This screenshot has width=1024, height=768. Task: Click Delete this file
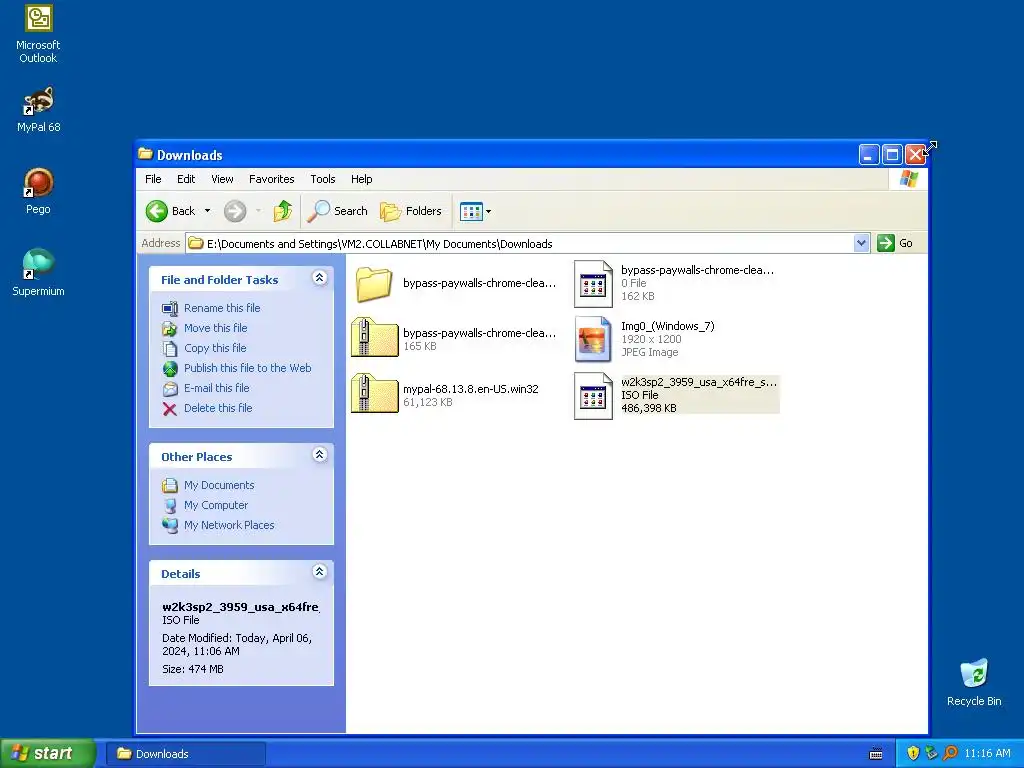tap(217, 408)
